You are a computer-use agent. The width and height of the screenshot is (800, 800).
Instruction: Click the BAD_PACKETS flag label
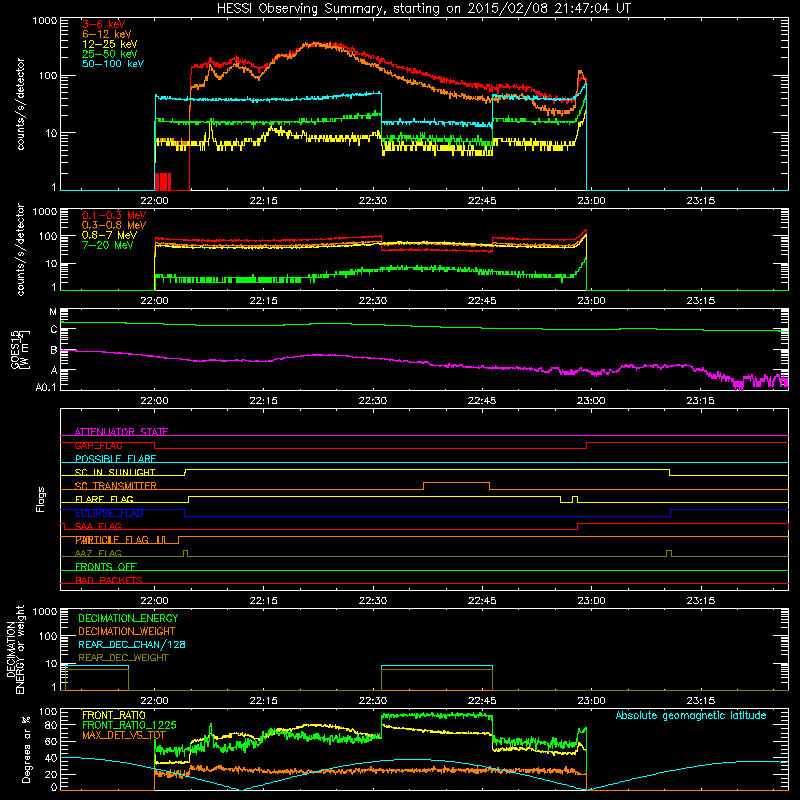coord(109,580)
